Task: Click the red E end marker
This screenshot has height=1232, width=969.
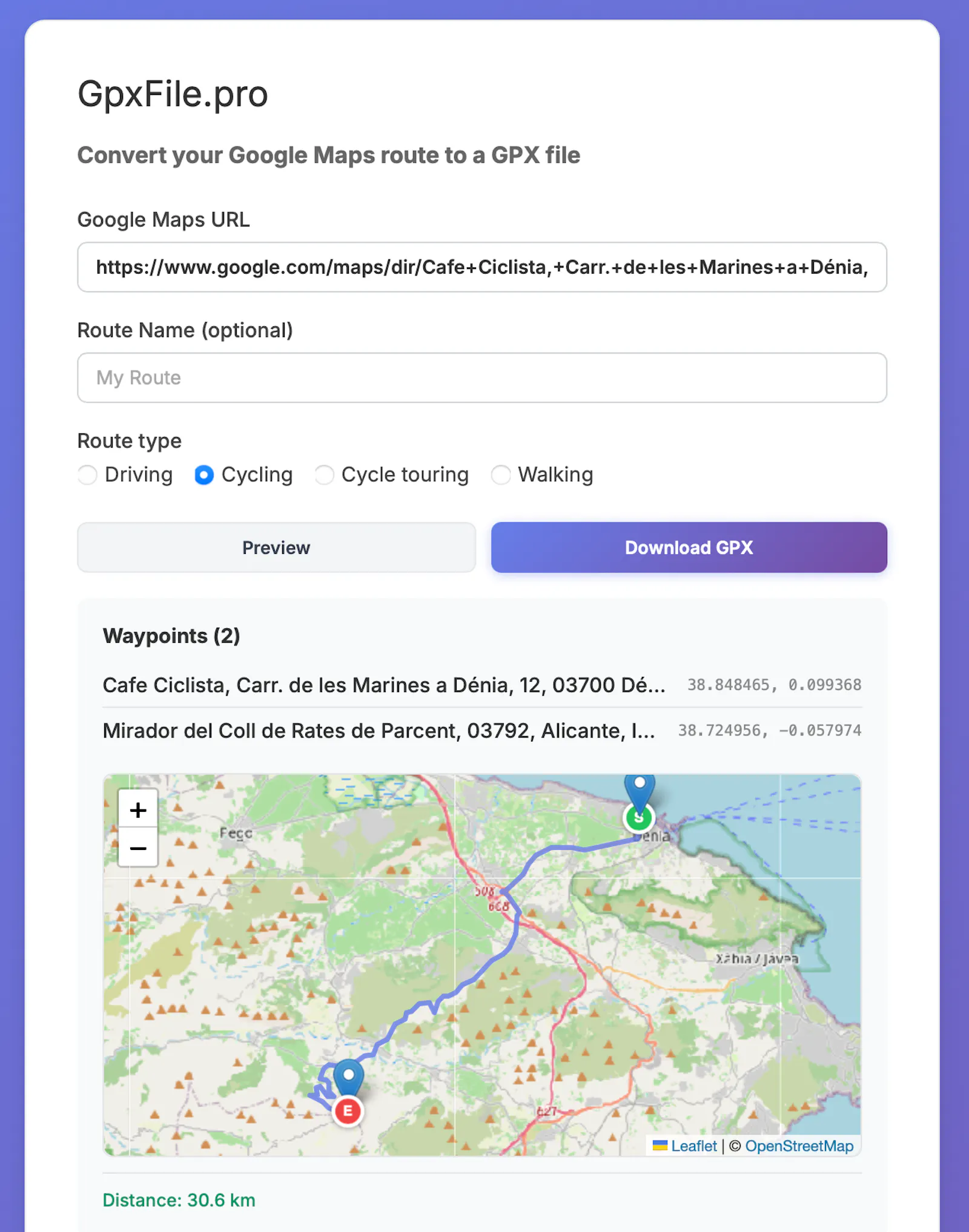Action: (348, 1111)
